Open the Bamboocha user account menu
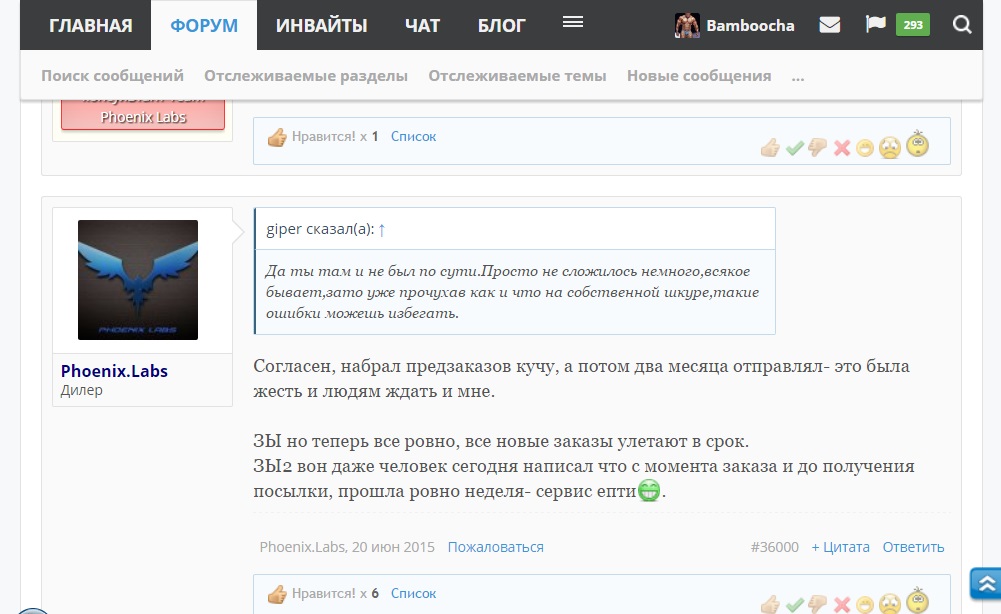Viewport: 1001px width, 614px height. (x=735, y=25)
